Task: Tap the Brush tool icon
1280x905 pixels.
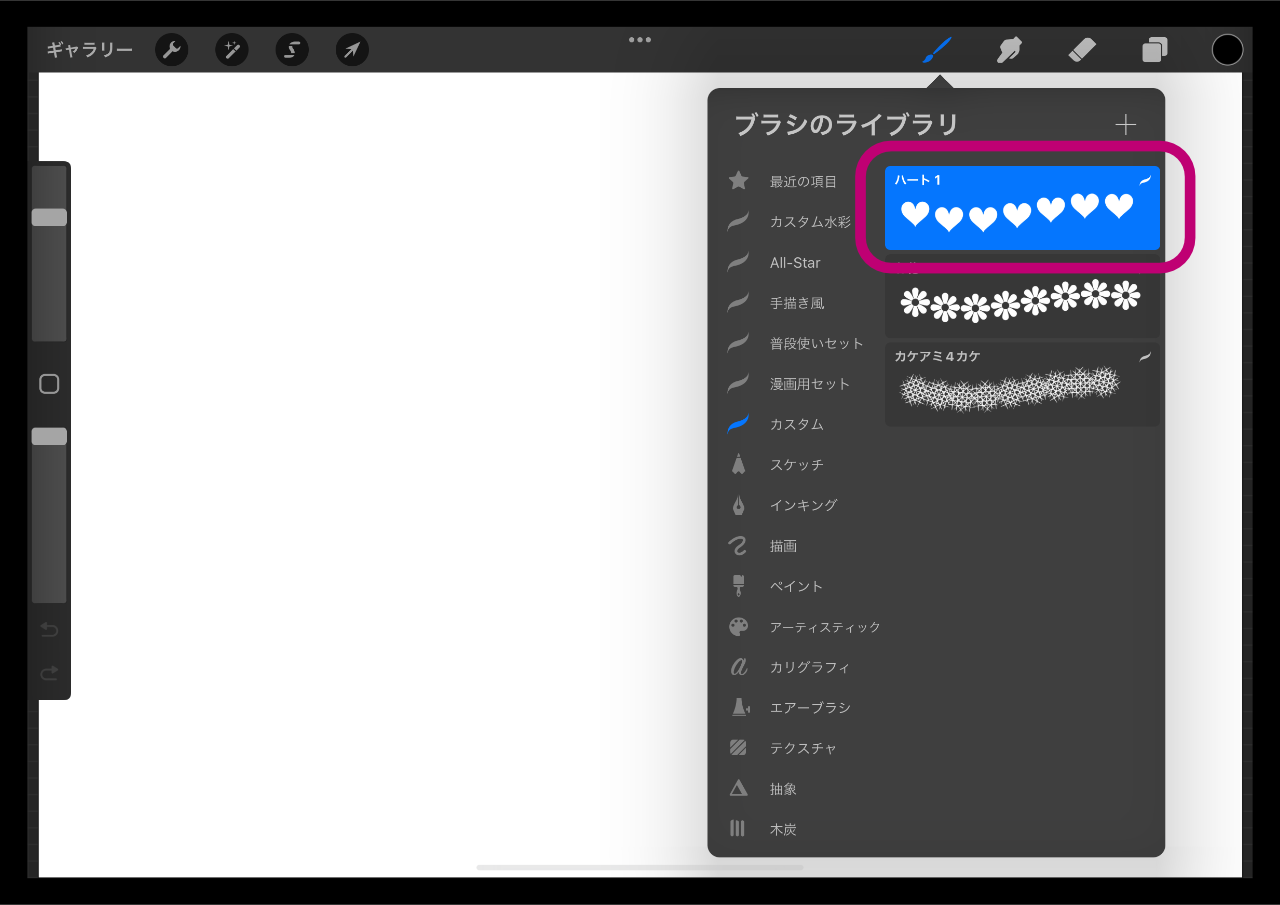Action: (x=937, y=50)
